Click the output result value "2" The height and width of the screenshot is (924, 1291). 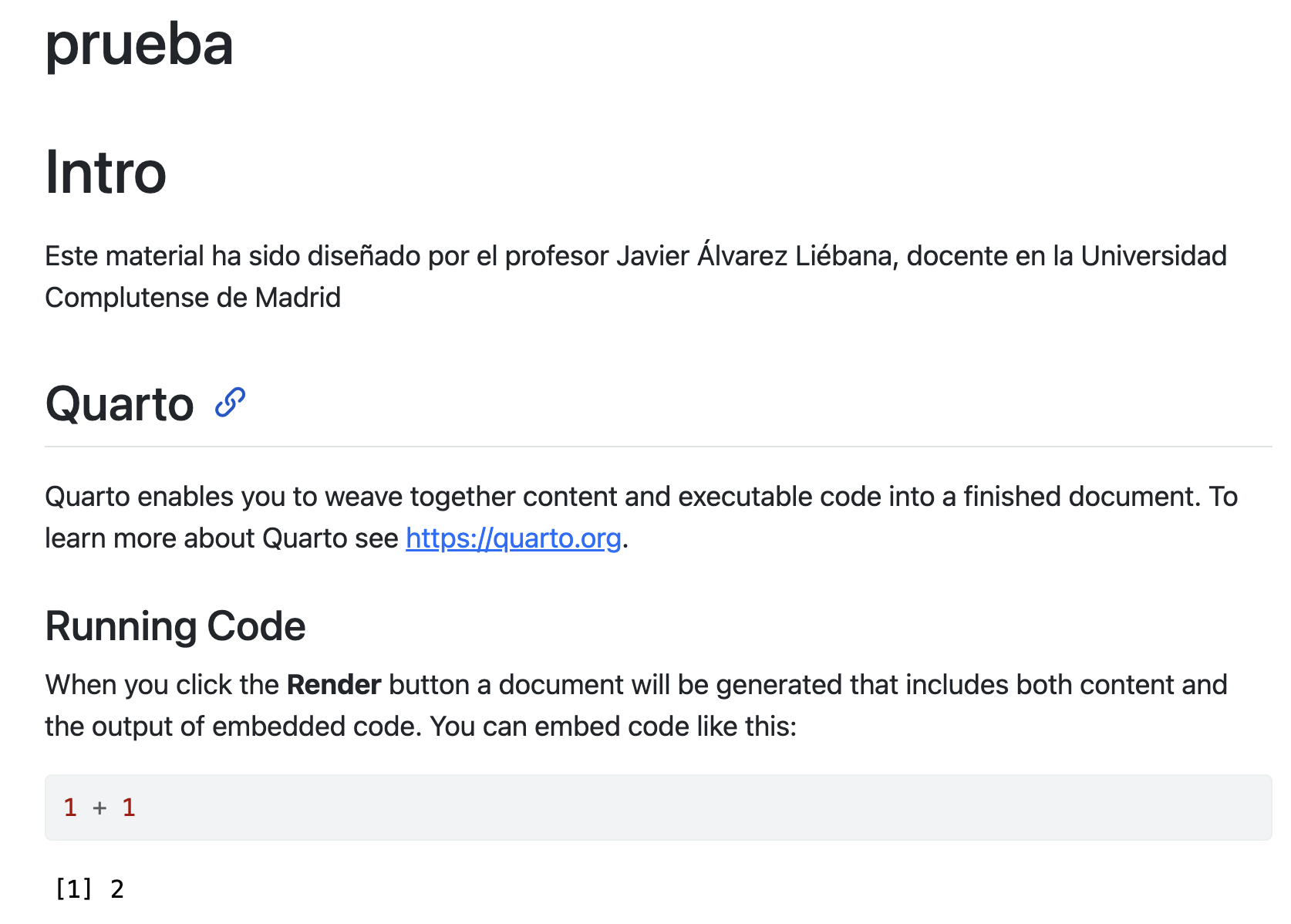(117, 889)
